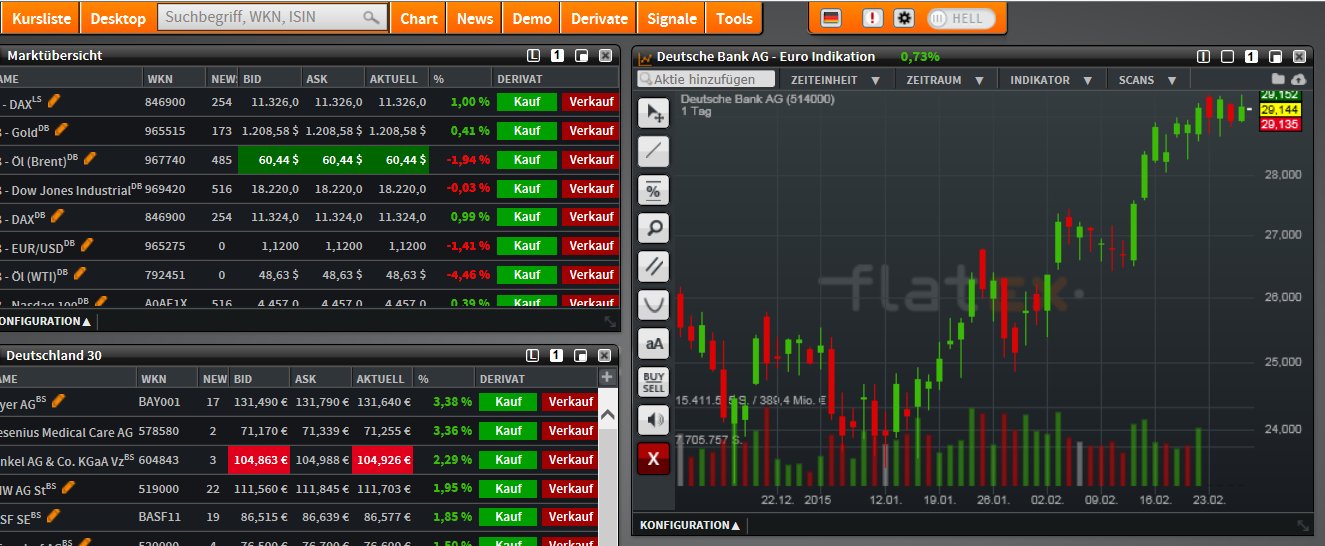Click the BUY SELL chart tool
The width and height of the screenshot is (1325, 546).
pos(654,381)
